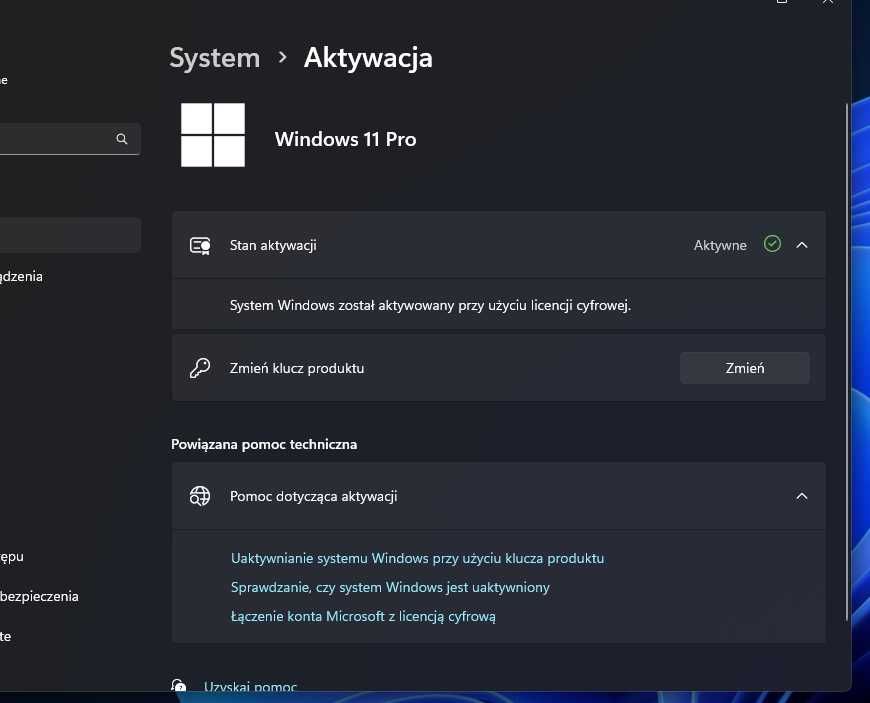Go back to System in breadcrumb
This screenshot has width=870, height=703.
tap(215, 58)
